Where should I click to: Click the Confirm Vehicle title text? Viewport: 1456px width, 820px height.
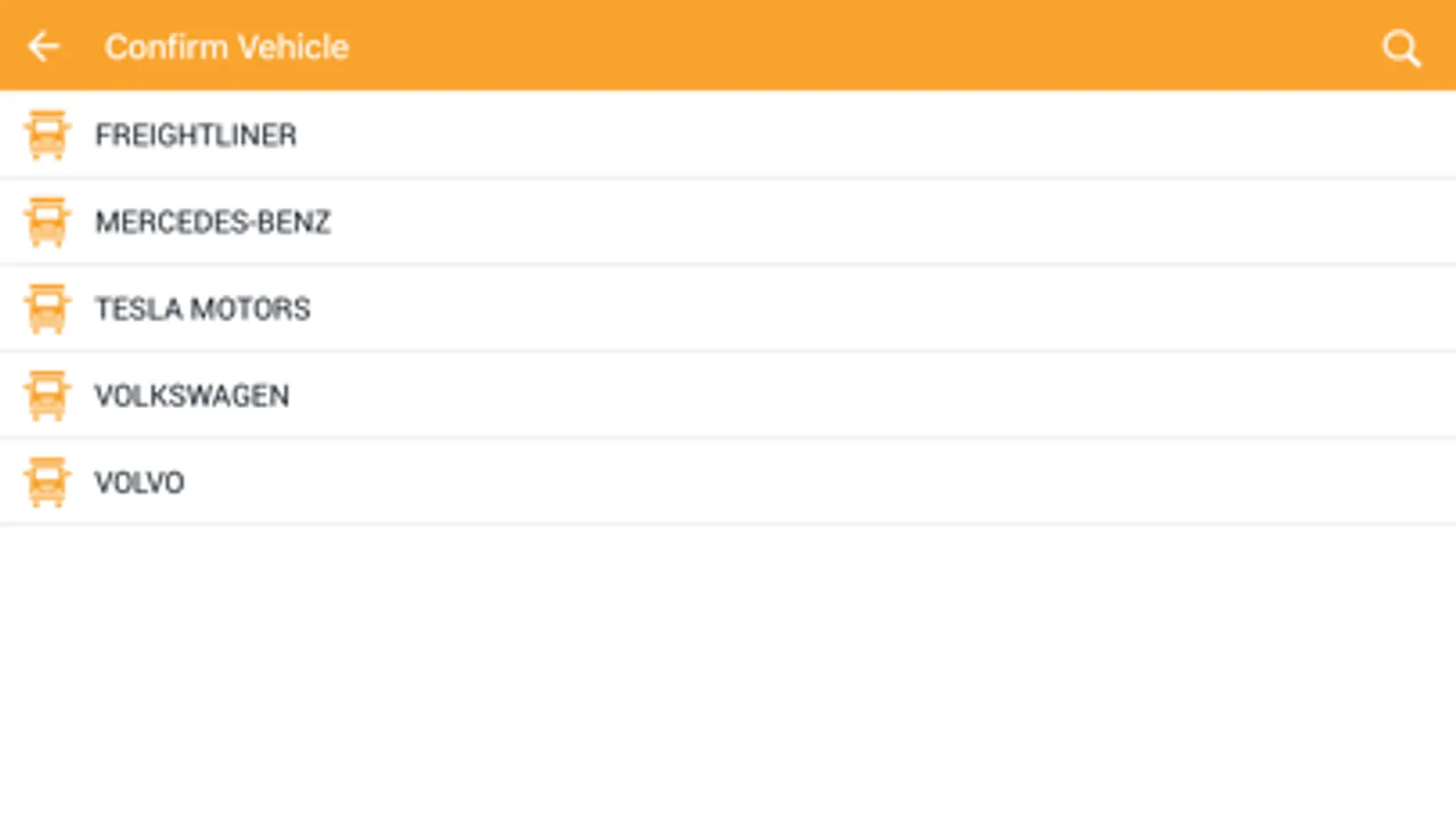pyautogui.click(x=227, y=46)
